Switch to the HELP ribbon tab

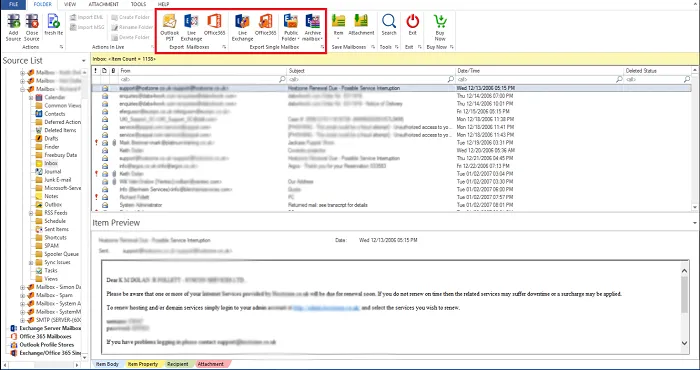click(163, 4)
